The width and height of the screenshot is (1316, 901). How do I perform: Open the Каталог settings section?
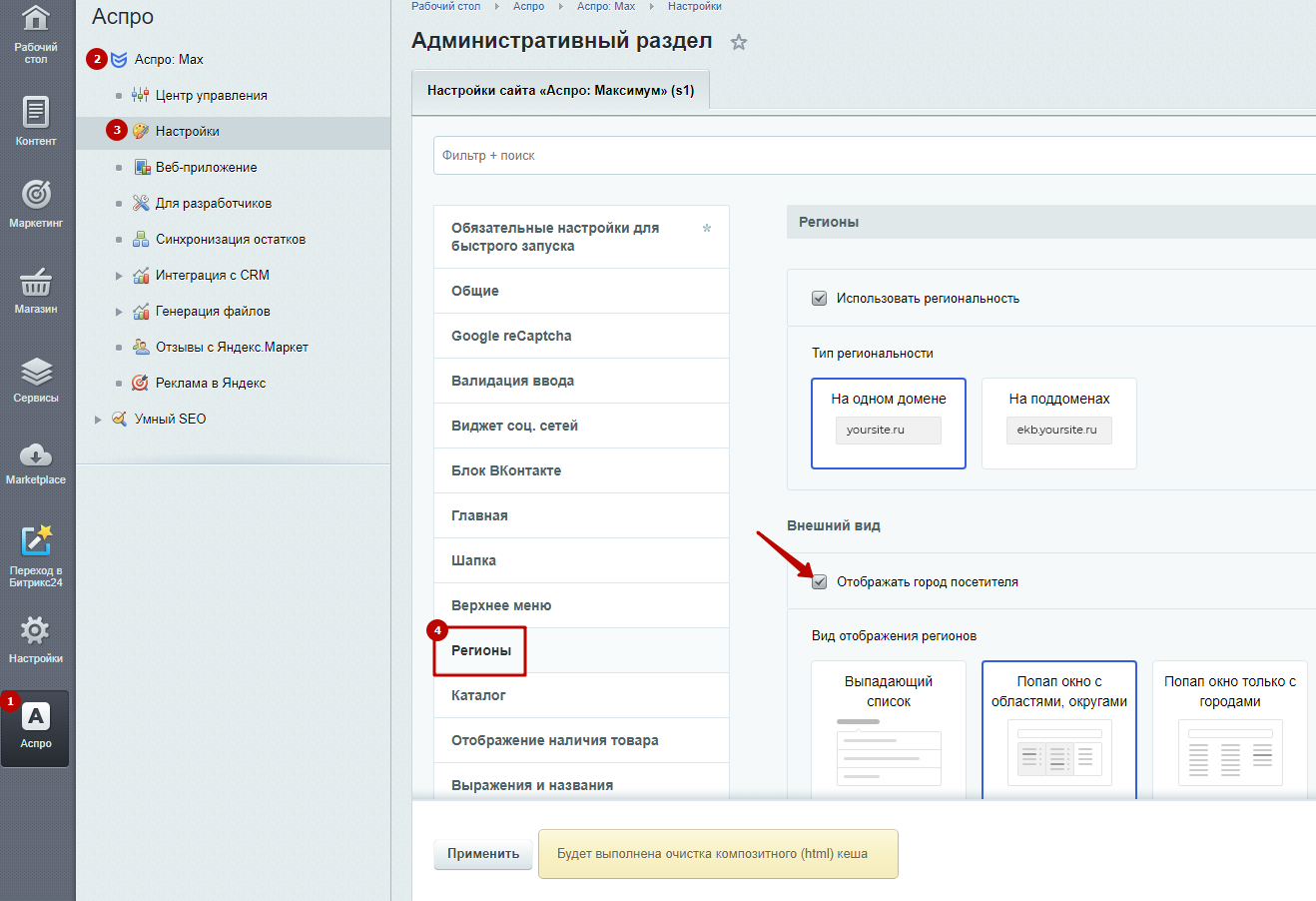pyautogui.click(x=581, y=695)
